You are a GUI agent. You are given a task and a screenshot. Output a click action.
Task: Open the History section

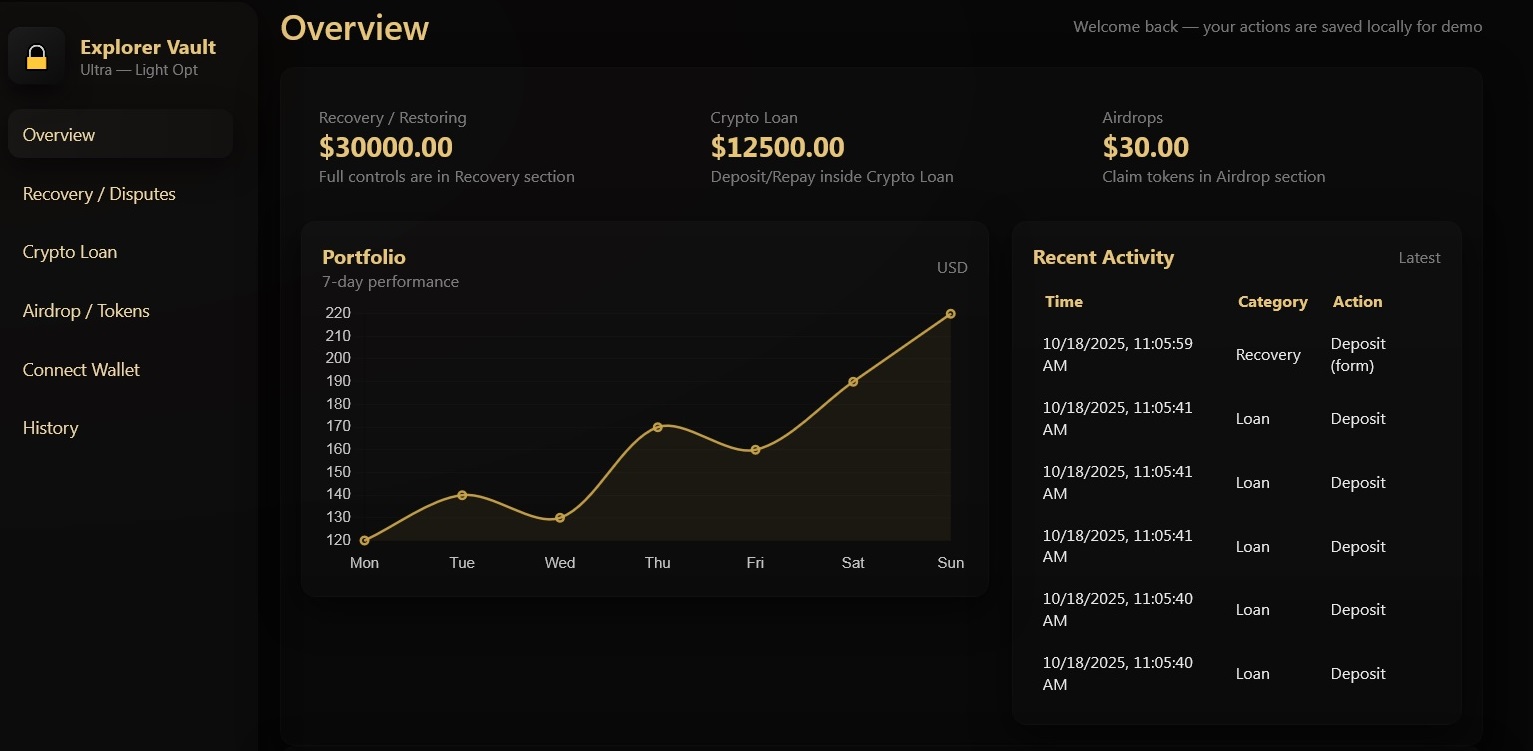[x=50, y=428]
